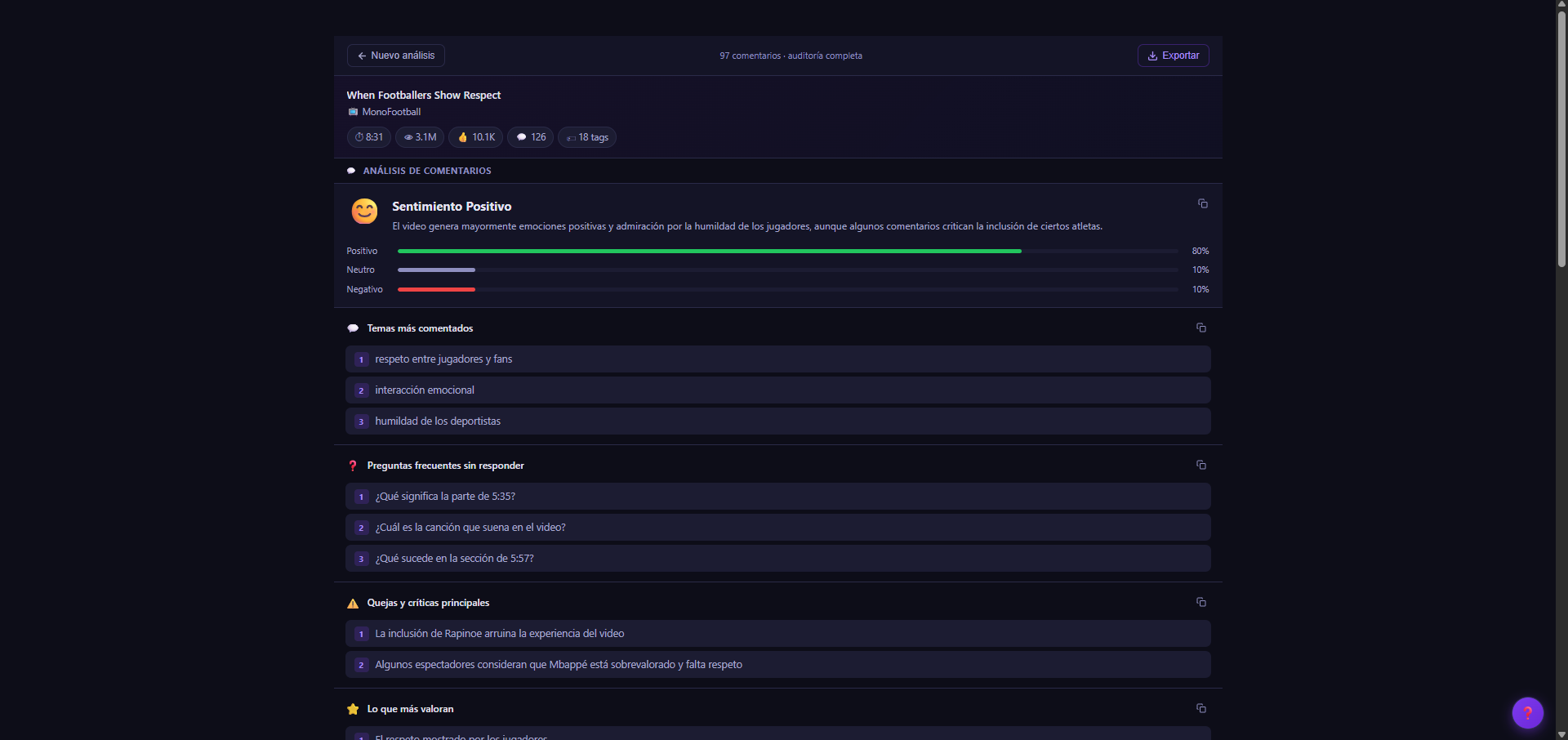The image size is (1568, 740).
Task: Click the green Positivo progress bar
Action: (x=709, y=252)
